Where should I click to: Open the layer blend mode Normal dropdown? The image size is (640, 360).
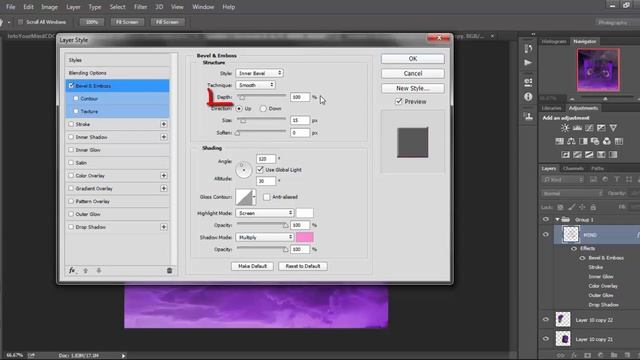click(572, 193)
